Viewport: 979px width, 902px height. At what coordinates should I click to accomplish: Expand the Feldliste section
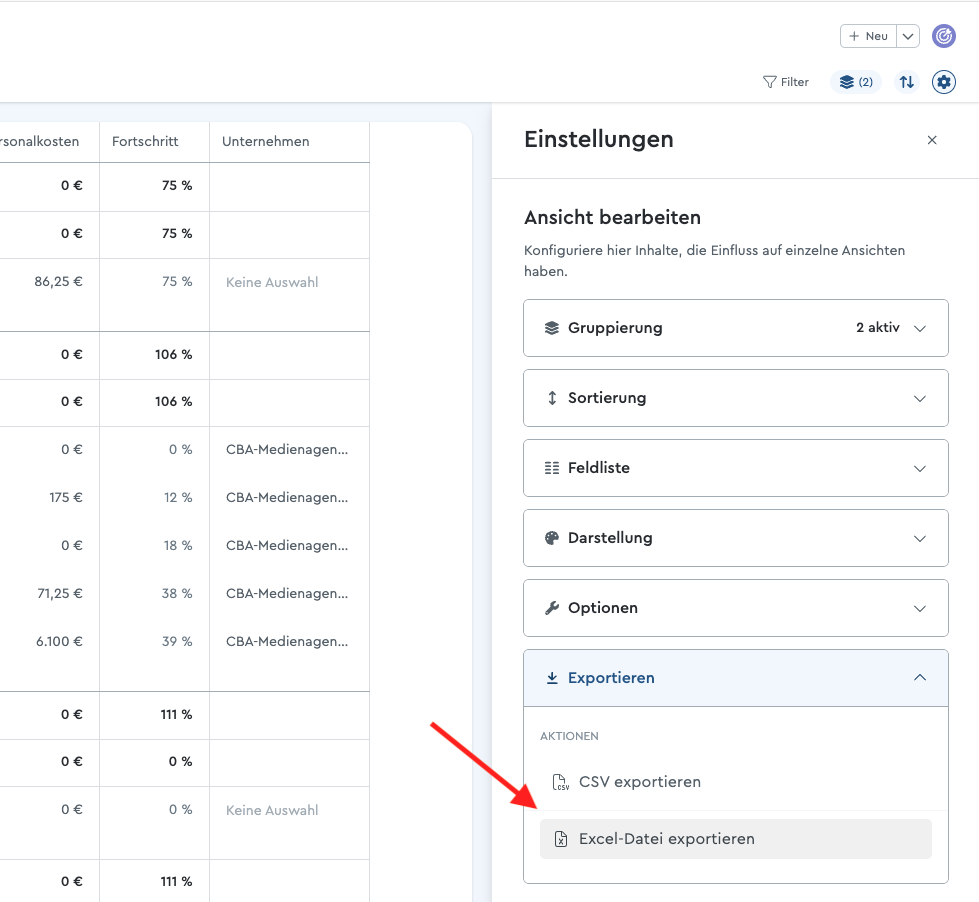click(735, 468)
